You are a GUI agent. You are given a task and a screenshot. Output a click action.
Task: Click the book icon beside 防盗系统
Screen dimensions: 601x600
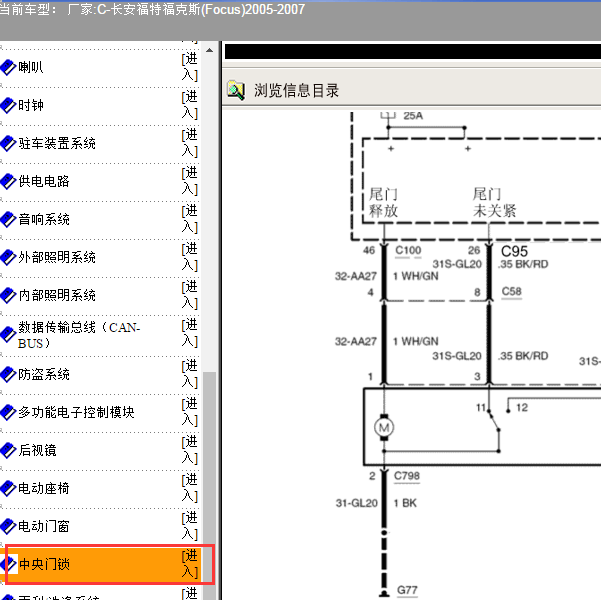pos(8,375)
